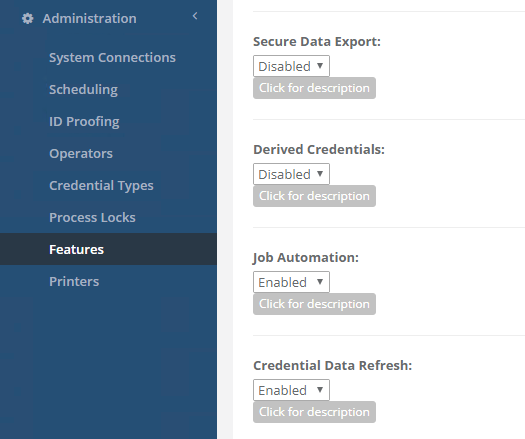Click the Administration heading text

(89, 18)
